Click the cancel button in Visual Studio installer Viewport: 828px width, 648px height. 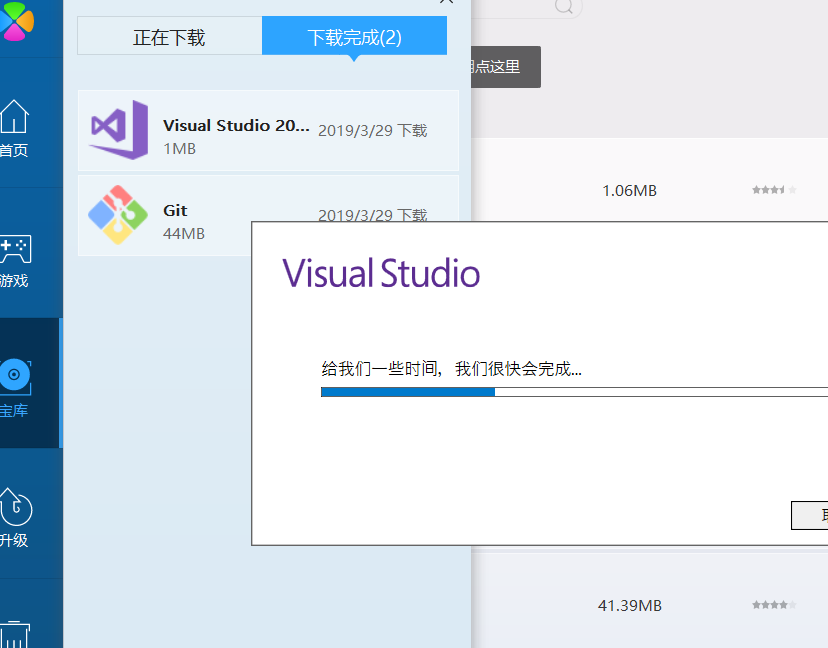coord(809,515)
